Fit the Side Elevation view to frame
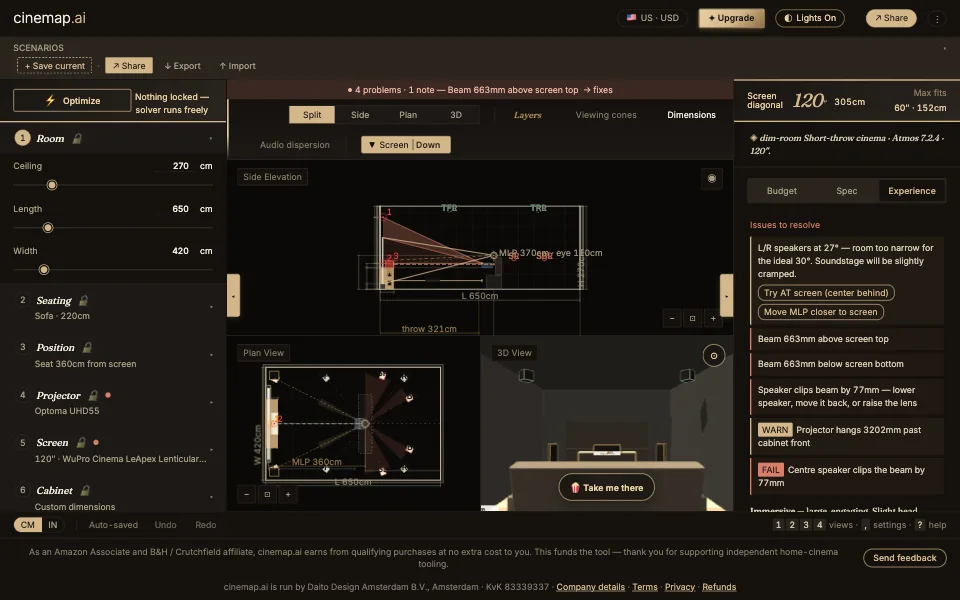This screenshot has width=960, height=600. pos(692,318)
